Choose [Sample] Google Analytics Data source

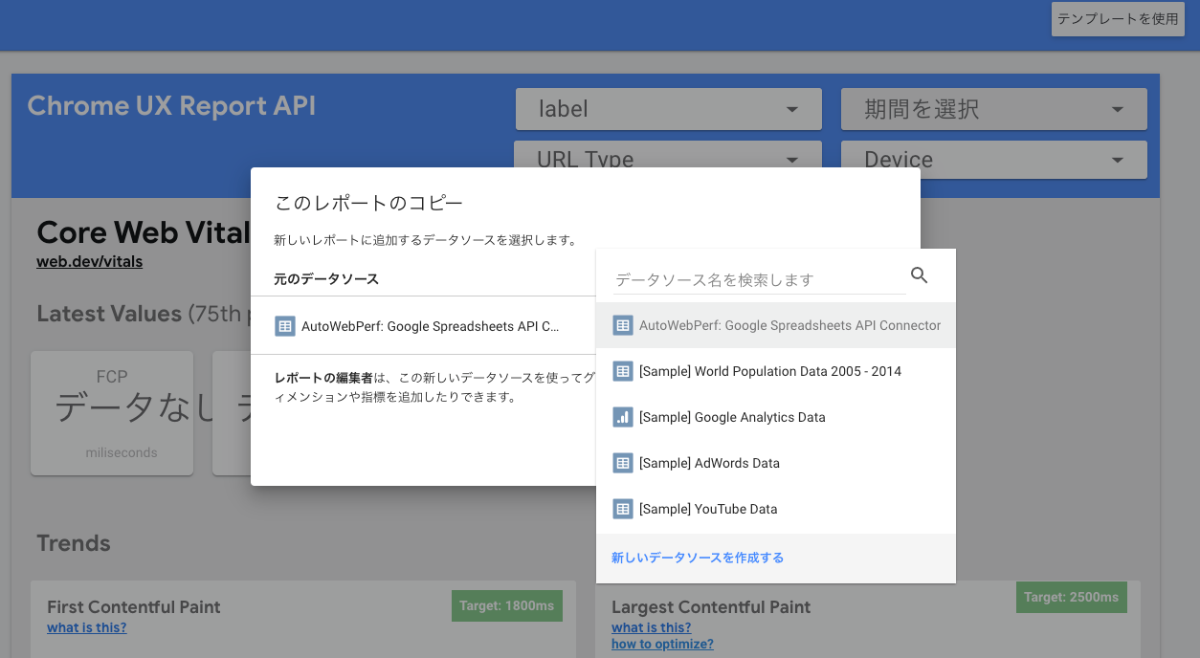[x=776, y=417]
